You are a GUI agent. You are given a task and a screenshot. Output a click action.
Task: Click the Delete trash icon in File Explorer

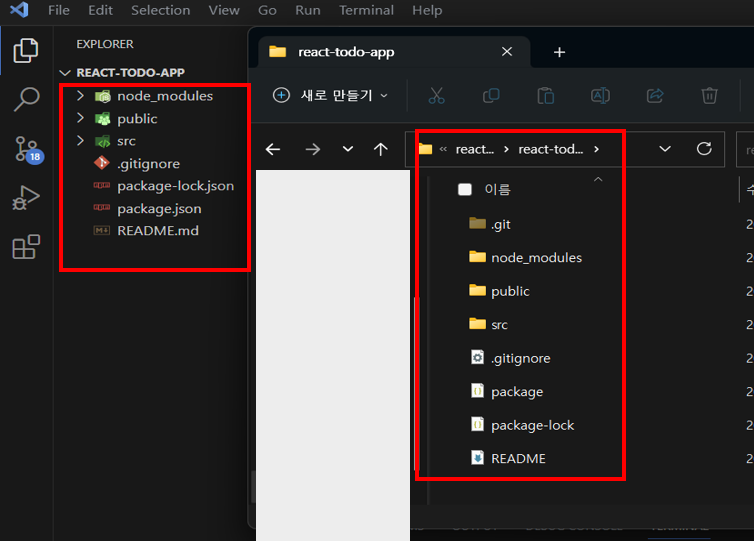click(709, 96)
